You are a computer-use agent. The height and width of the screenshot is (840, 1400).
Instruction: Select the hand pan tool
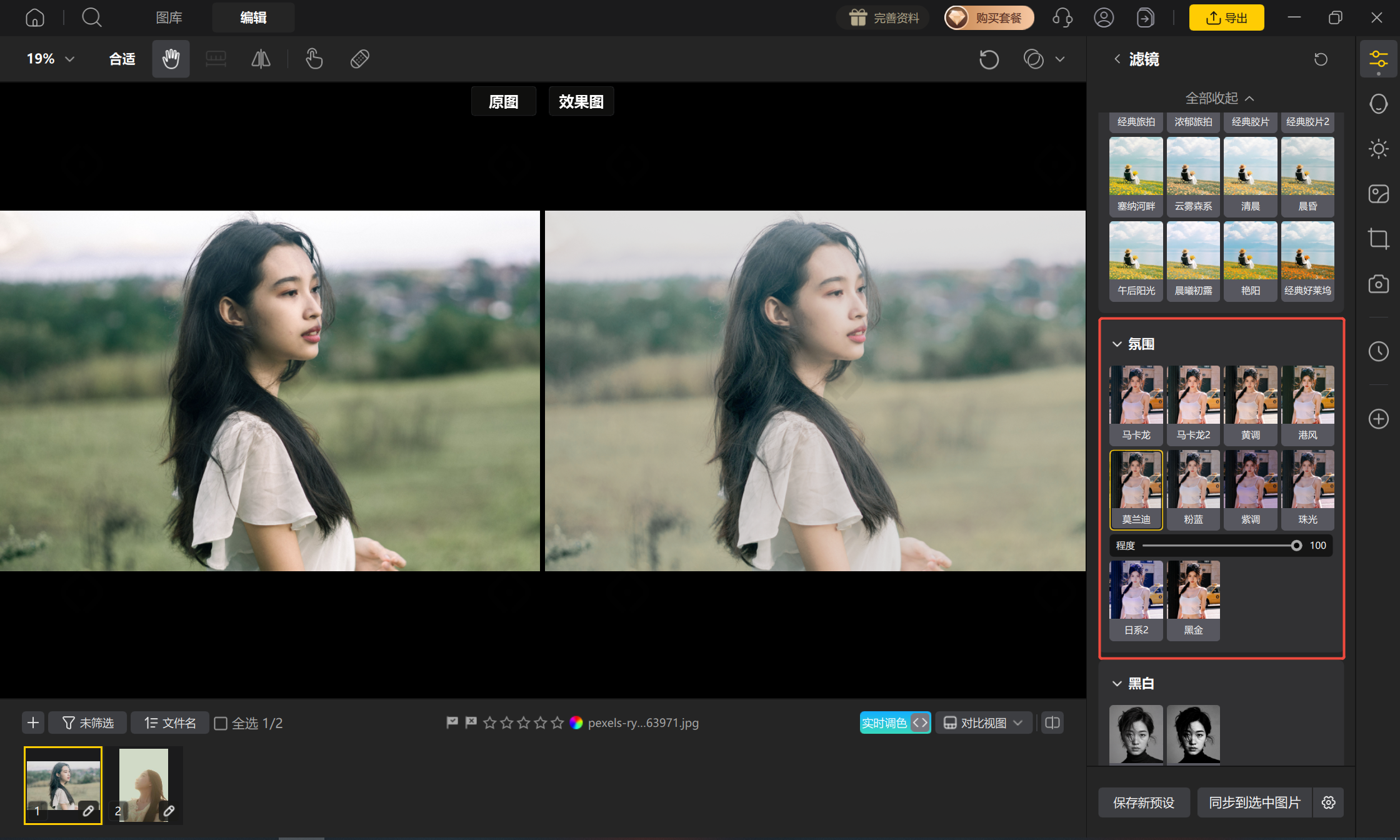tap(171, 59)
